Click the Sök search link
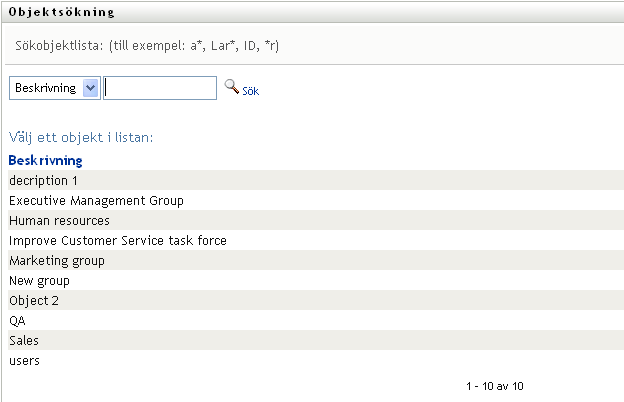Screen dimensions: 624x402 click(251, 90)
